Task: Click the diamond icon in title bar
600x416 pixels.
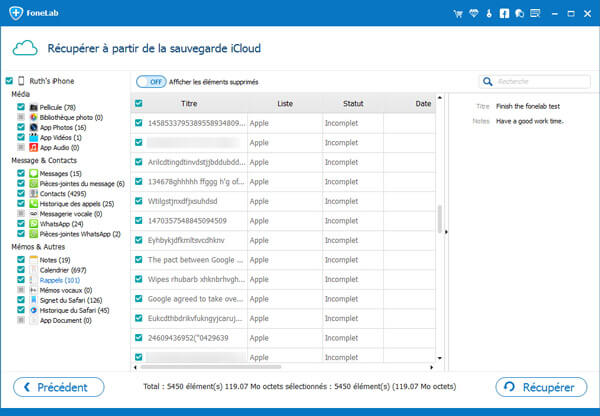Action: (x=474, y=14)
